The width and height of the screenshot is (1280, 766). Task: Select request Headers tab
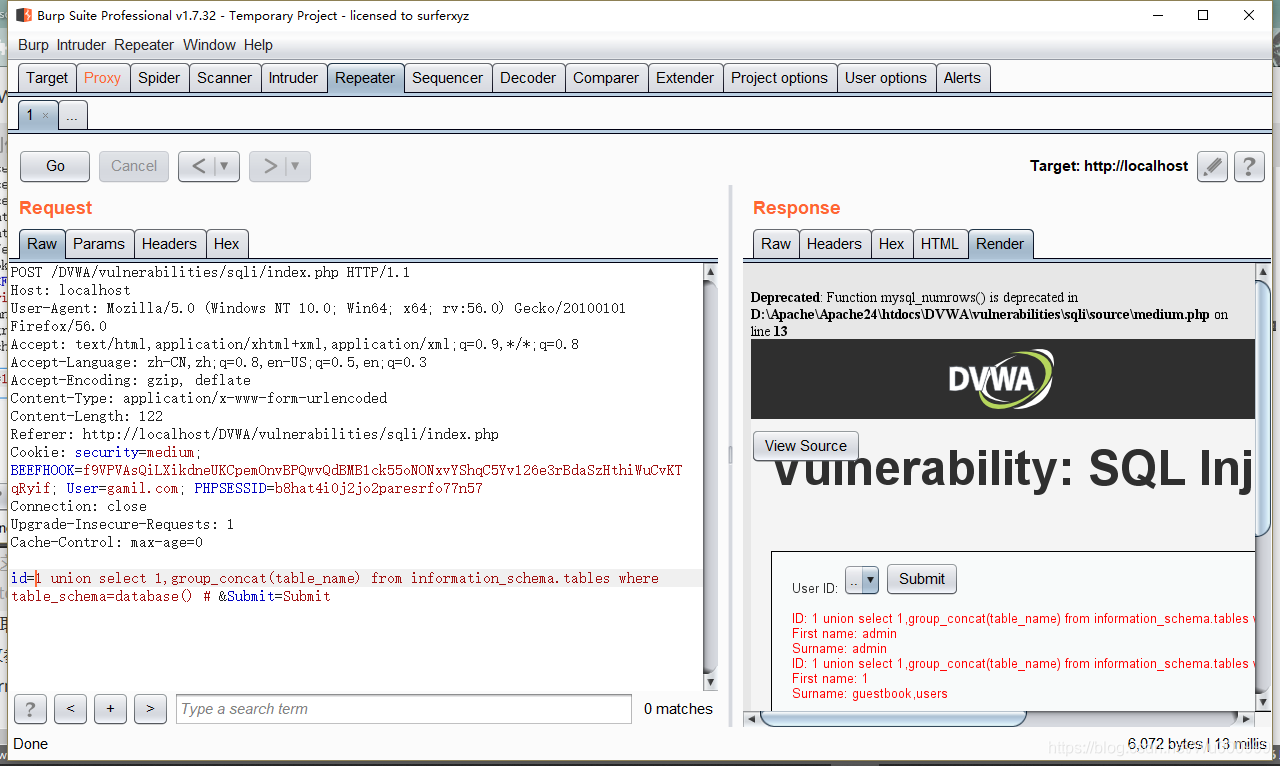coord(169,244)
